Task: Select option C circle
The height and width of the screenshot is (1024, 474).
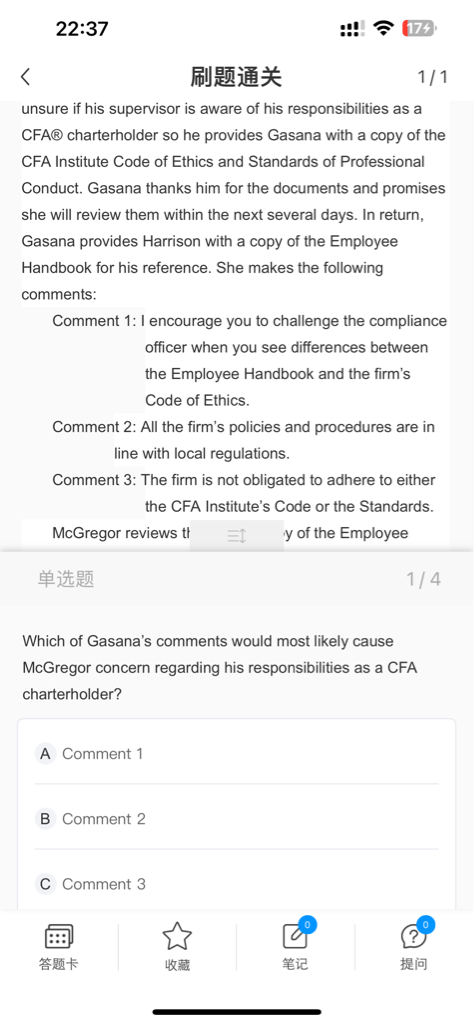Action: (x=45, y=884)
